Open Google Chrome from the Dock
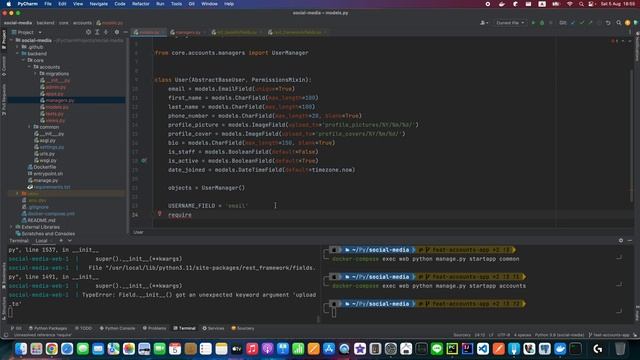The image size is (640, 360). 51,349
